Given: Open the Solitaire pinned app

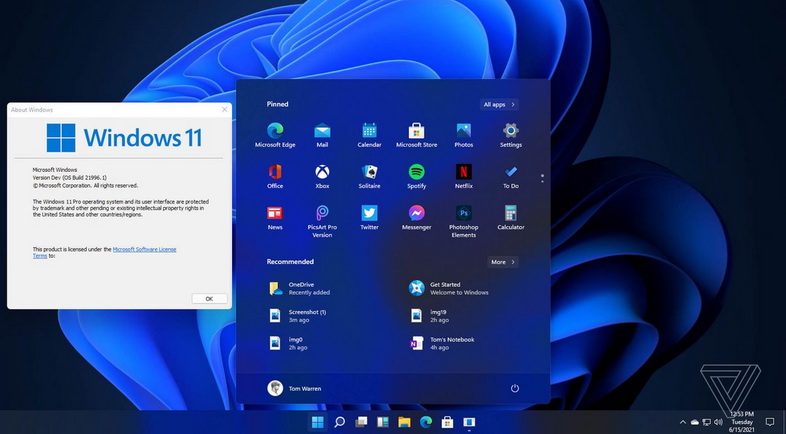Looking at the screenshot, I should click(369, 172).
